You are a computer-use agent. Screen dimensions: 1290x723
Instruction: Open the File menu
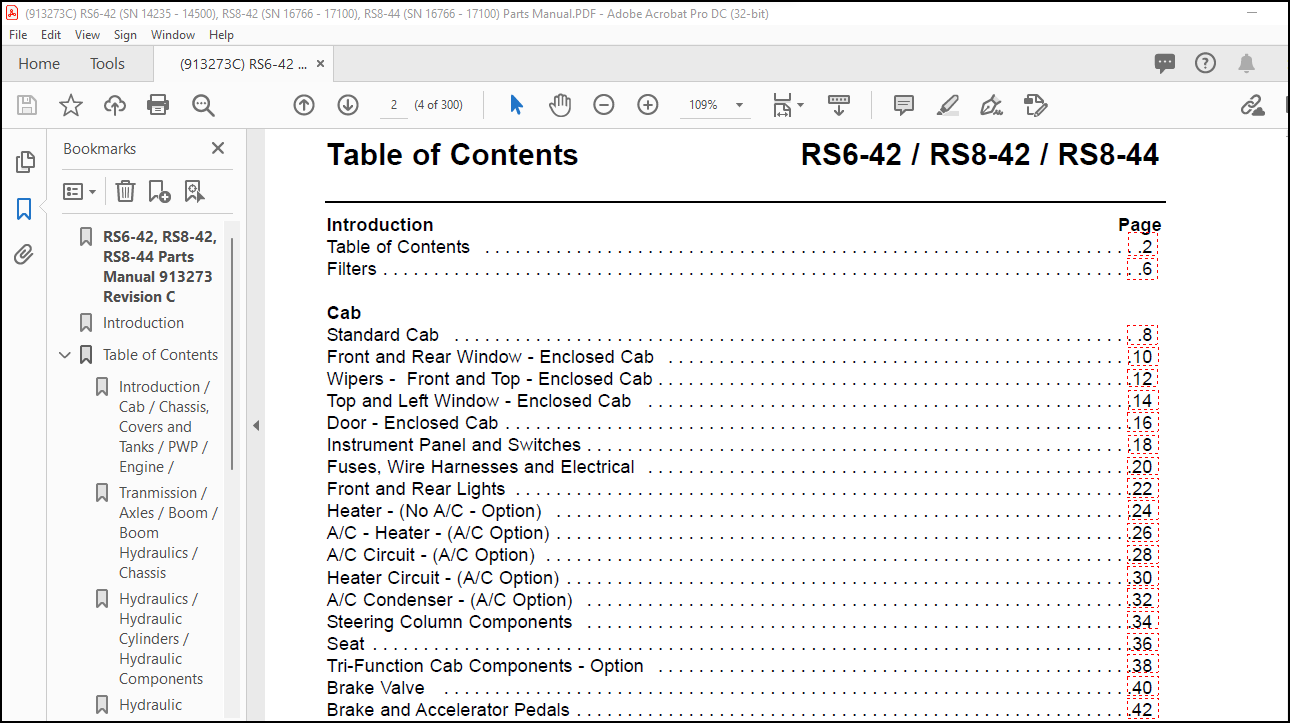coord(18,34)
